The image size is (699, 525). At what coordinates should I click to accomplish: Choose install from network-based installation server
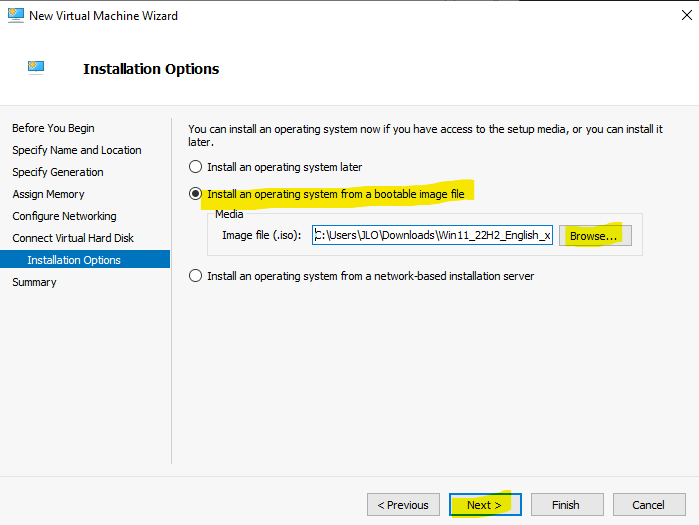coord(195,276)
